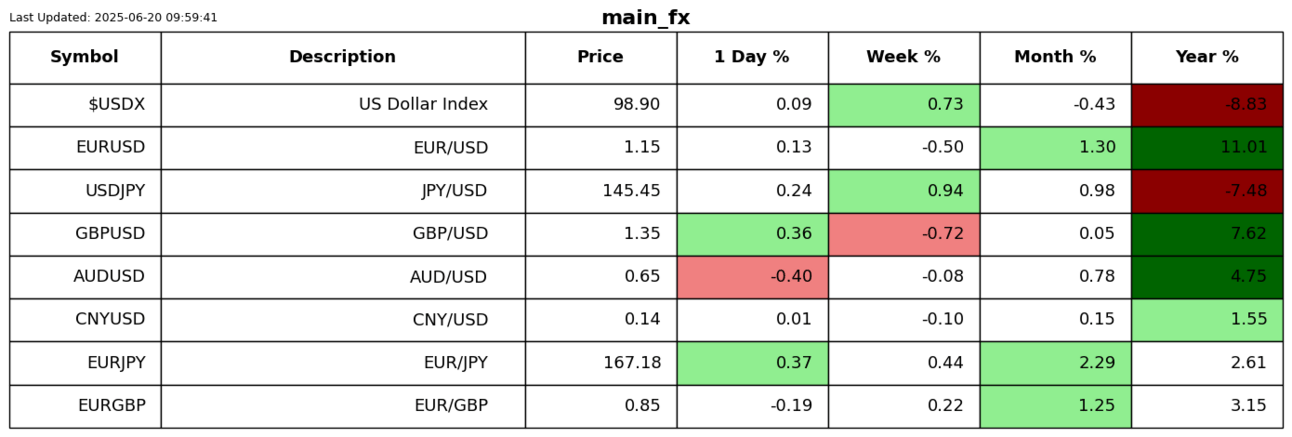This screenshot has height=437, width=1292.
Task: Click the red AUDUSD 1 Day % cell
Action: tap(752, 277)
